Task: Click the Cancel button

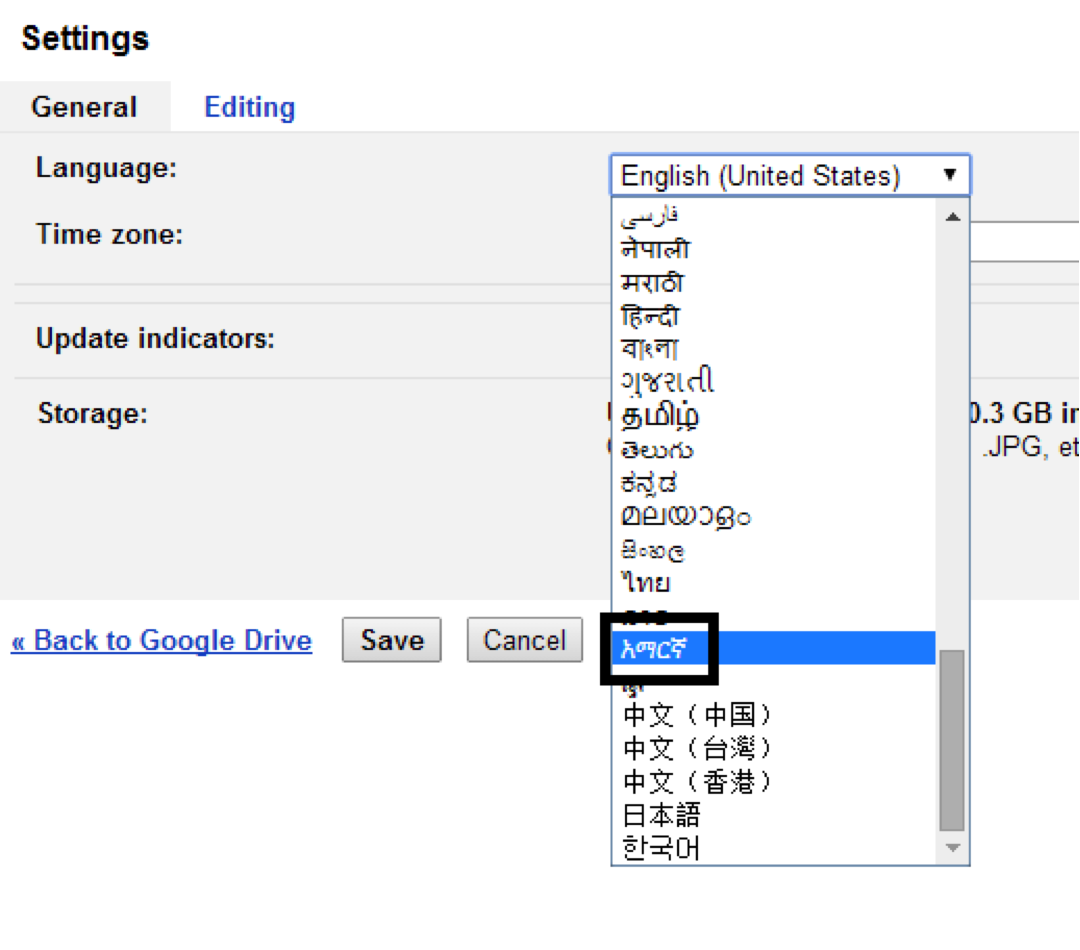Action: coord(524,640)
